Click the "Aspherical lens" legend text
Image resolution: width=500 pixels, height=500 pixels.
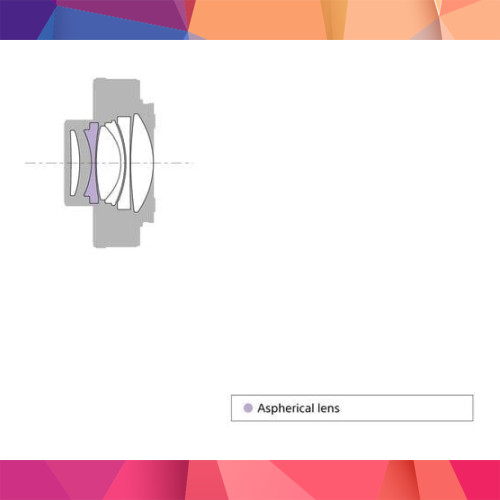click(x=298, y=408)
